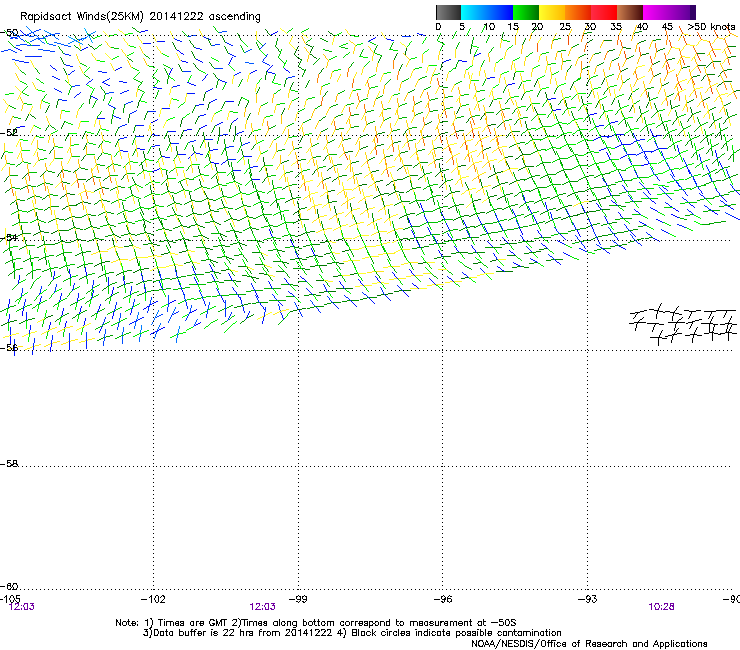Click the longitude label '-96'
The image size is (740, 650).
tap(443, 599)
